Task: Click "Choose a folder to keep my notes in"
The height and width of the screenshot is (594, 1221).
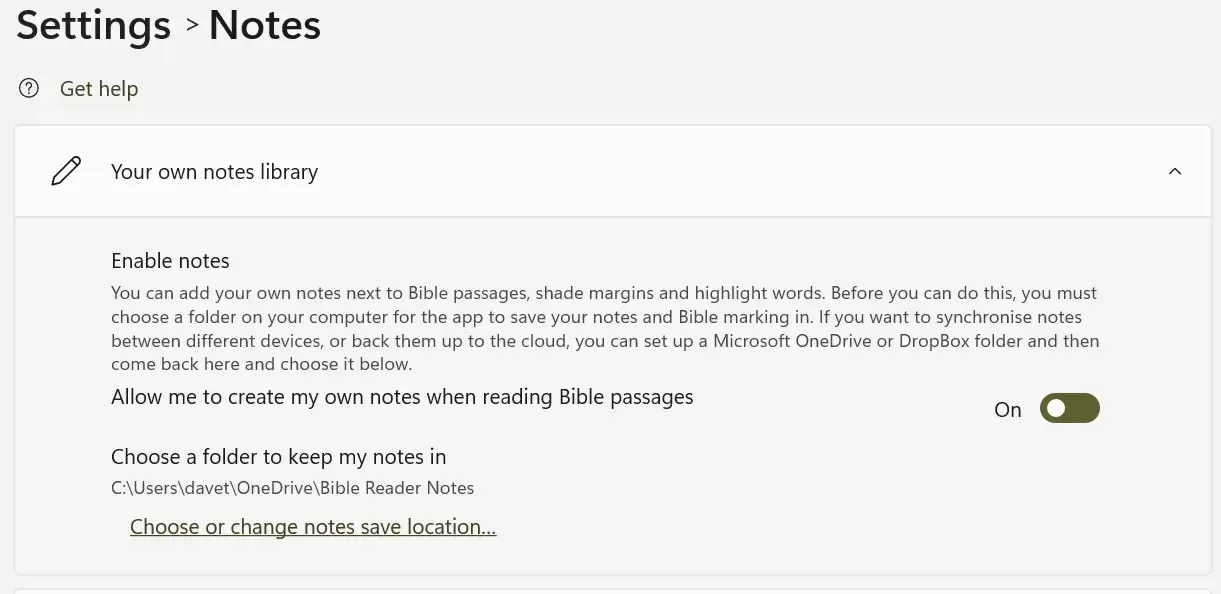Action: click(278, 456)
